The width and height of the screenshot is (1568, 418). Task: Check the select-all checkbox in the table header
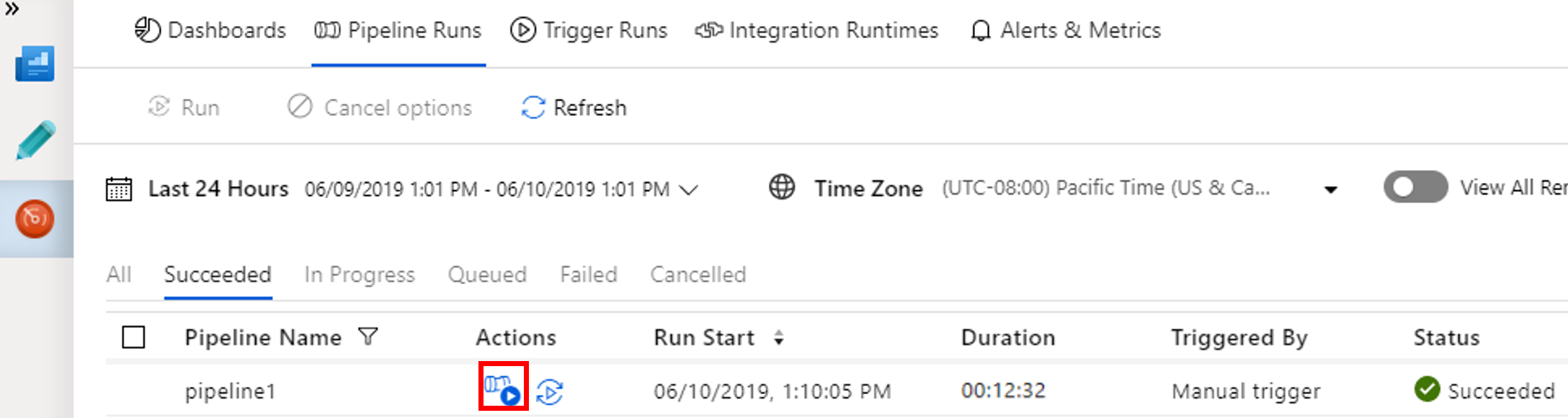point(134,337)
